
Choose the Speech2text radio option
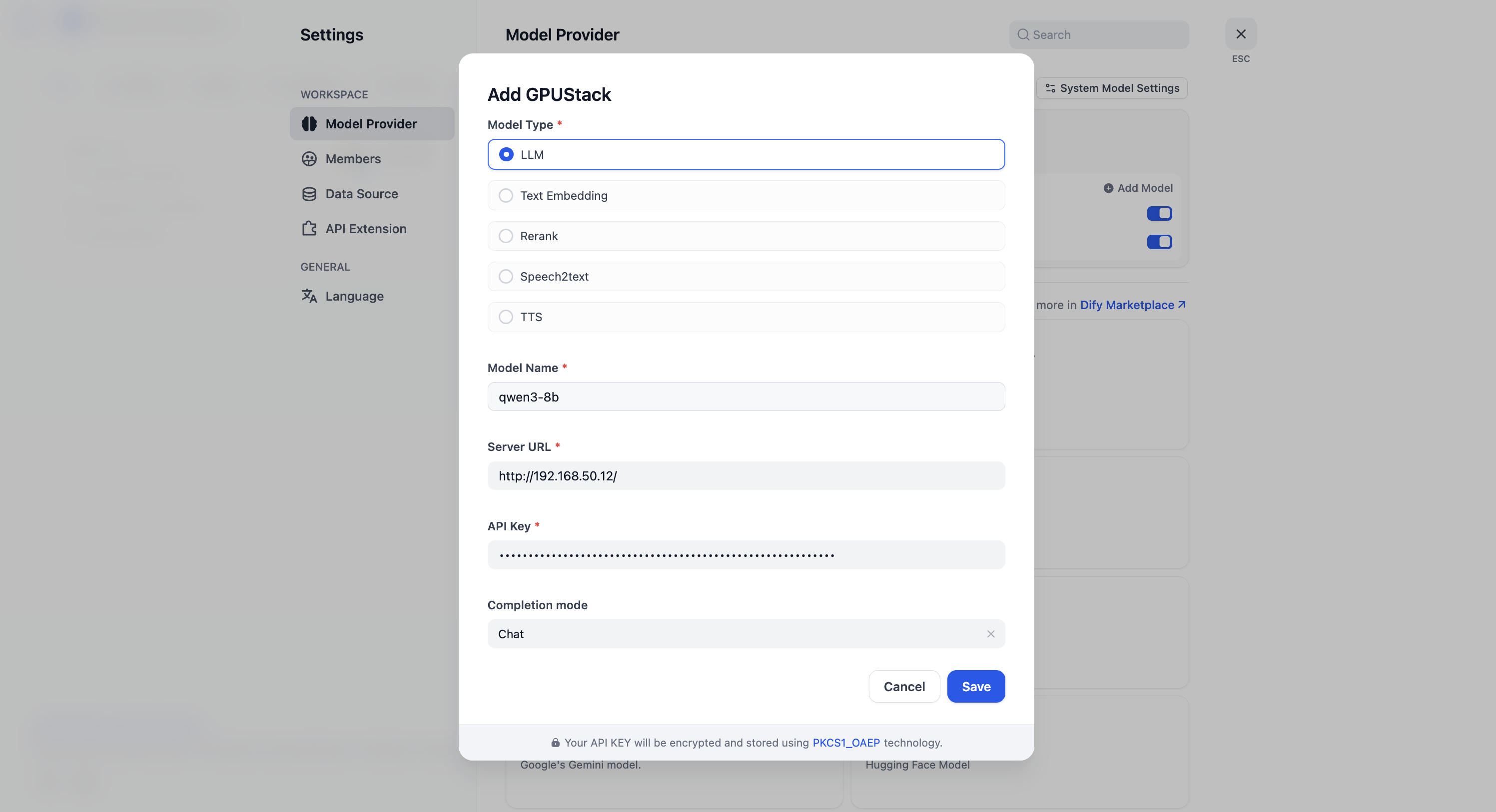[506, 276]
